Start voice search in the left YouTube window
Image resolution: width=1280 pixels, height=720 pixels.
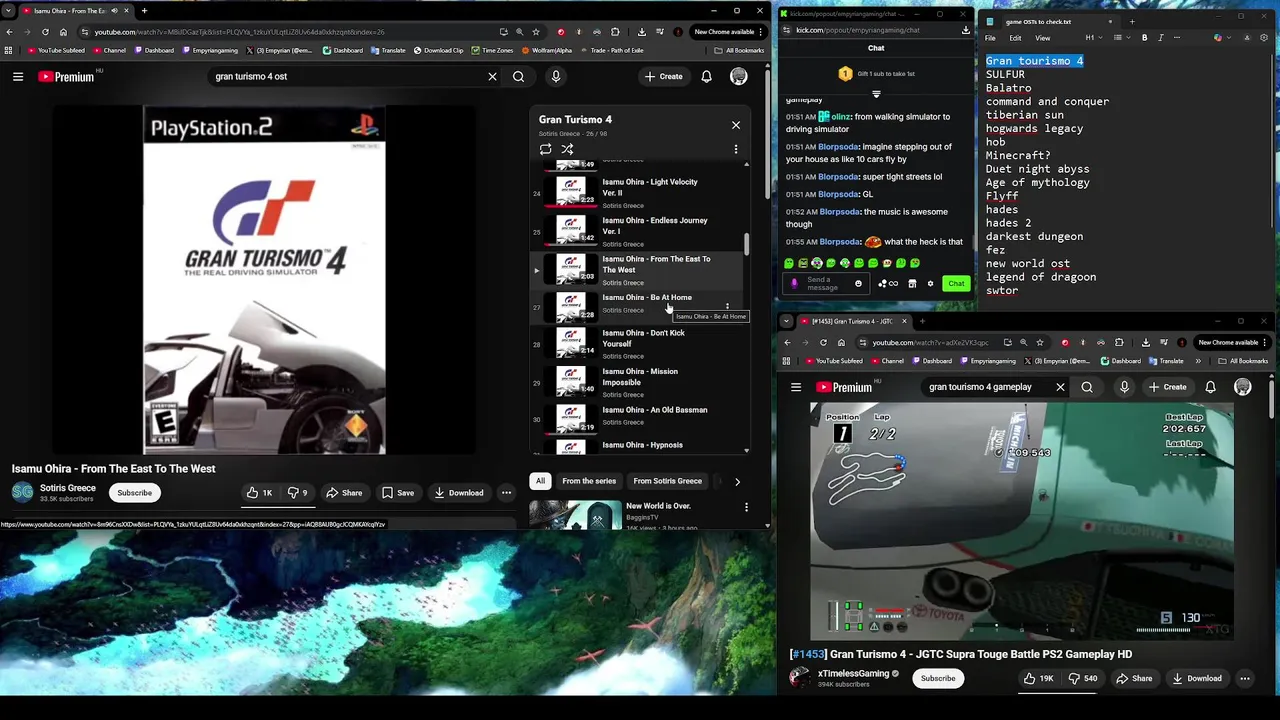[x=556, y=77]
